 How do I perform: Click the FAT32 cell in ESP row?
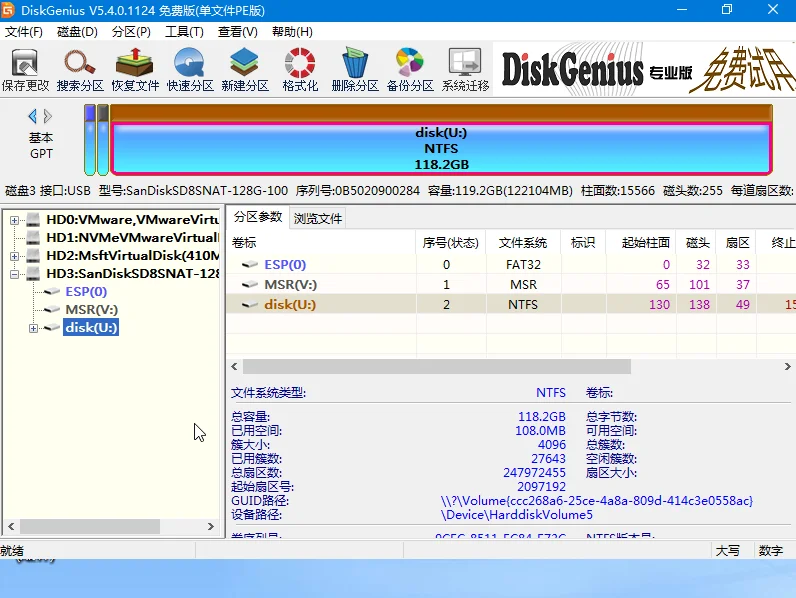click(523, 264)
